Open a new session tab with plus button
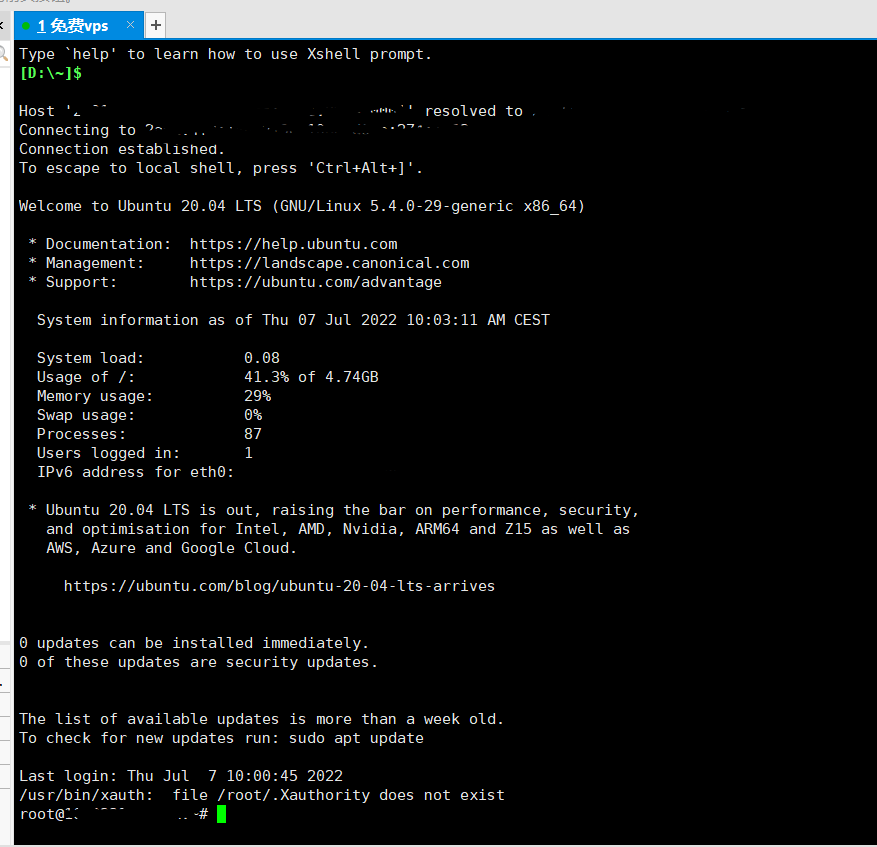 [156, 25]
